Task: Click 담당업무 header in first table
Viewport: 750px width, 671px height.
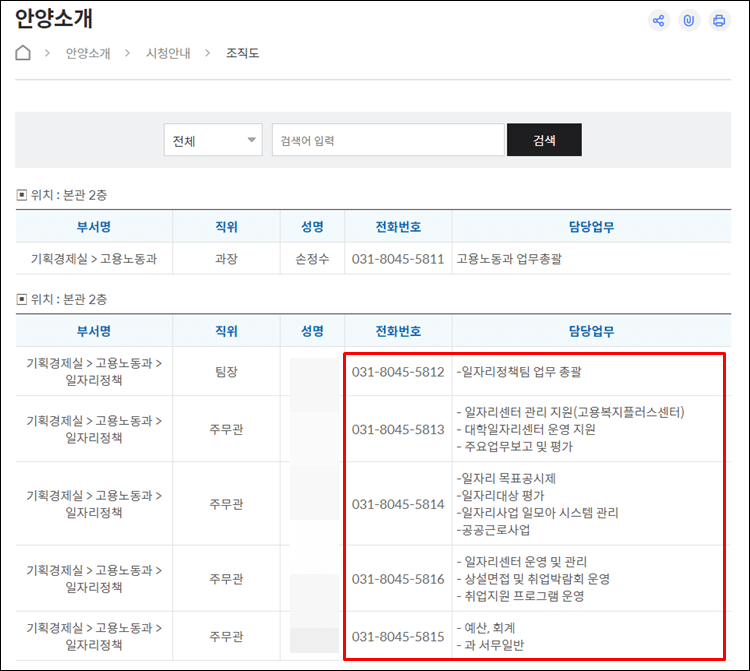Action: pyautogui.click(x=591, y=227)
